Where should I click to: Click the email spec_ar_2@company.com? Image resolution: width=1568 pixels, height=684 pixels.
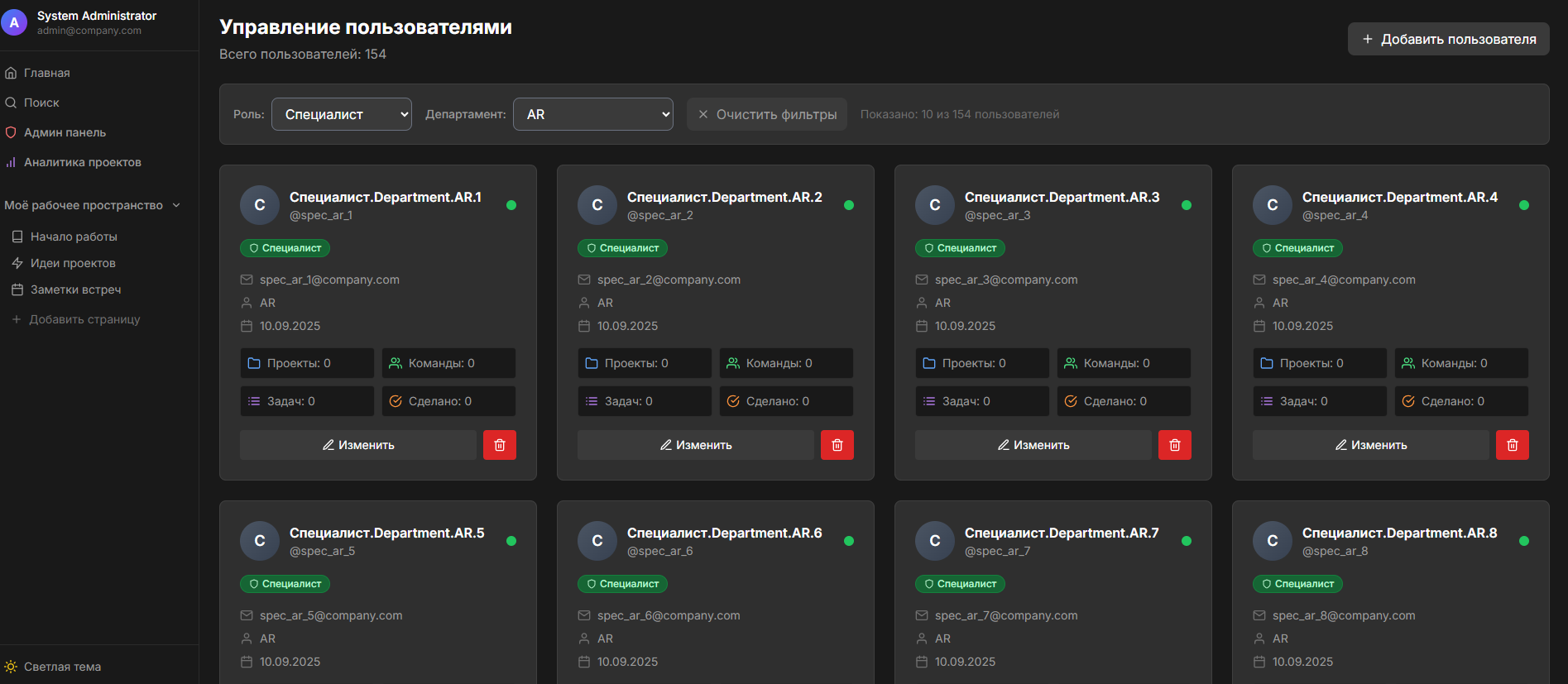point(669,280)
